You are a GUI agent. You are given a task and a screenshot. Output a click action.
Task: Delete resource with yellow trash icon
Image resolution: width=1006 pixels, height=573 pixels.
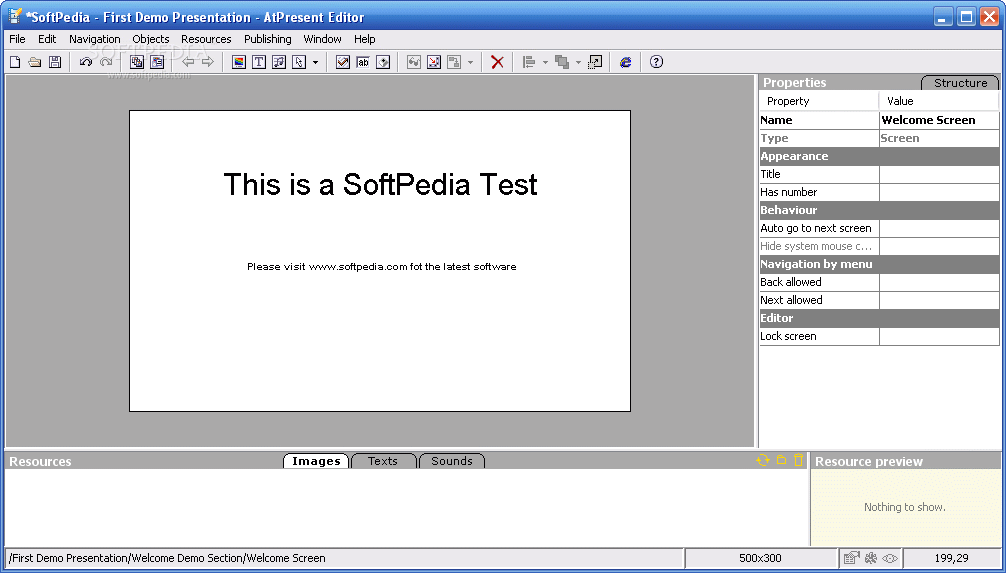click(x=798, y=460)
